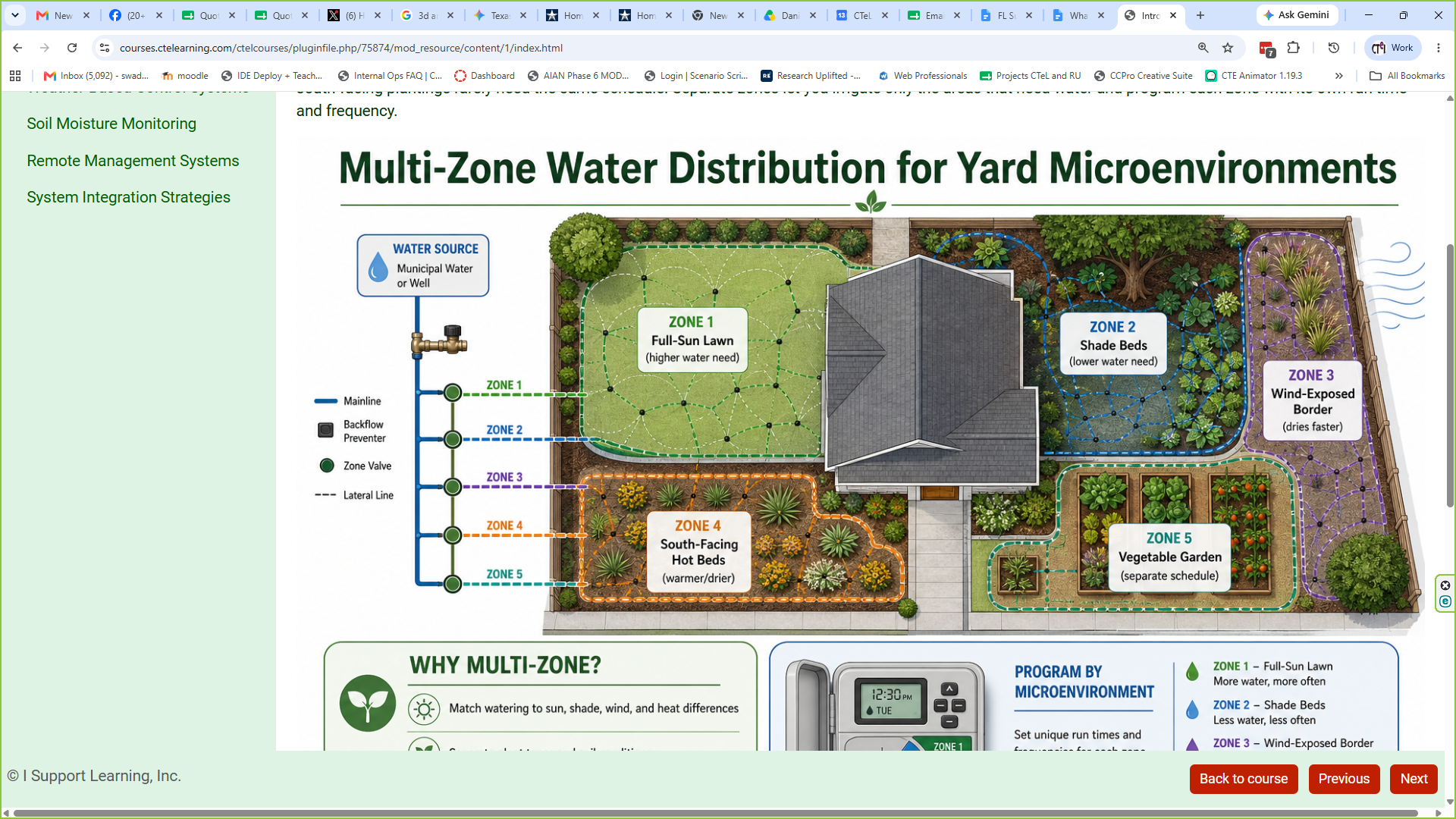Open the Login | Scenario Scri bookmark
The width and height of the screenshot is (1456, 819).
(x=696, y=76)
